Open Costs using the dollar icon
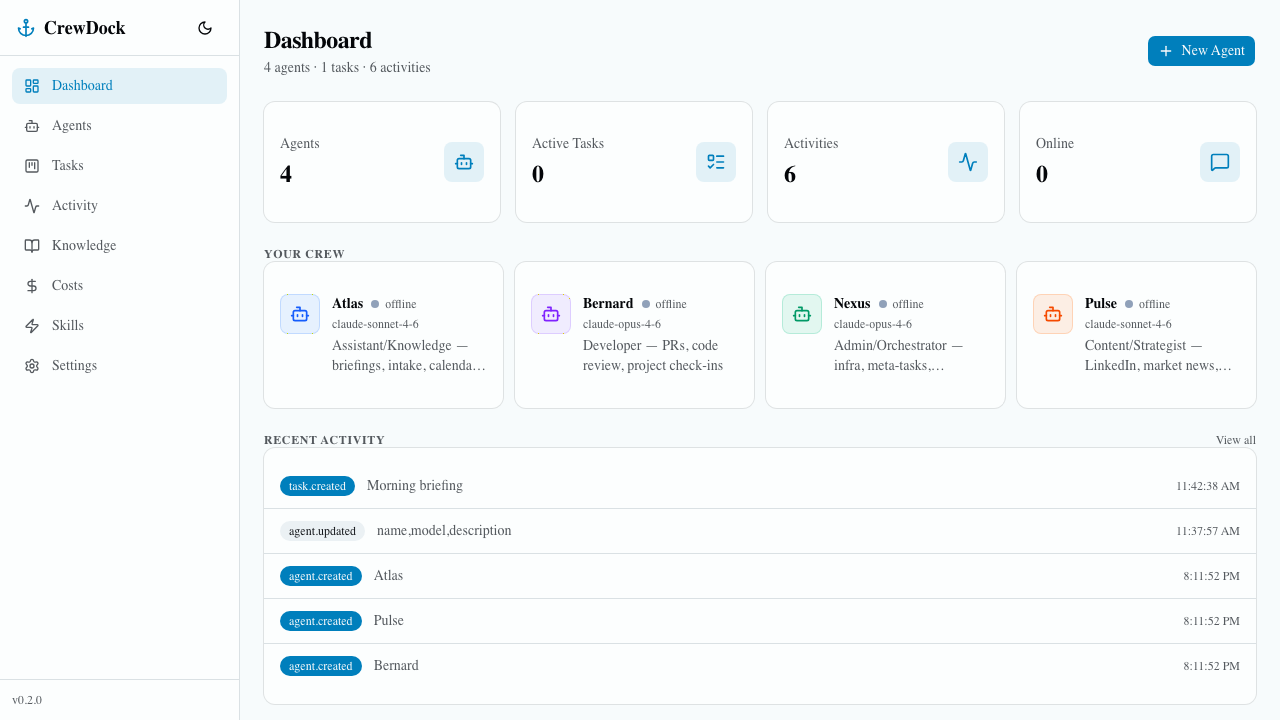 [x=31, y=285]
